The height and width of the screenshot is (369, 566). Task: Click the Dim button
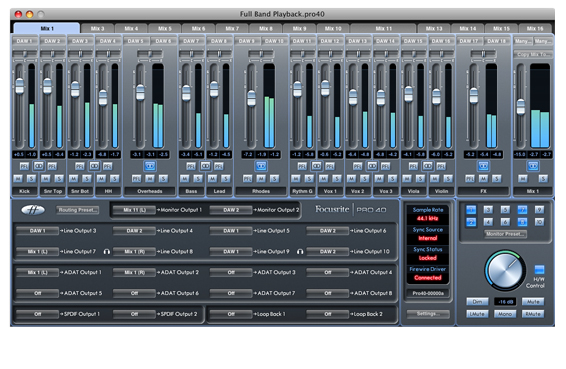[x=477, y=301]
